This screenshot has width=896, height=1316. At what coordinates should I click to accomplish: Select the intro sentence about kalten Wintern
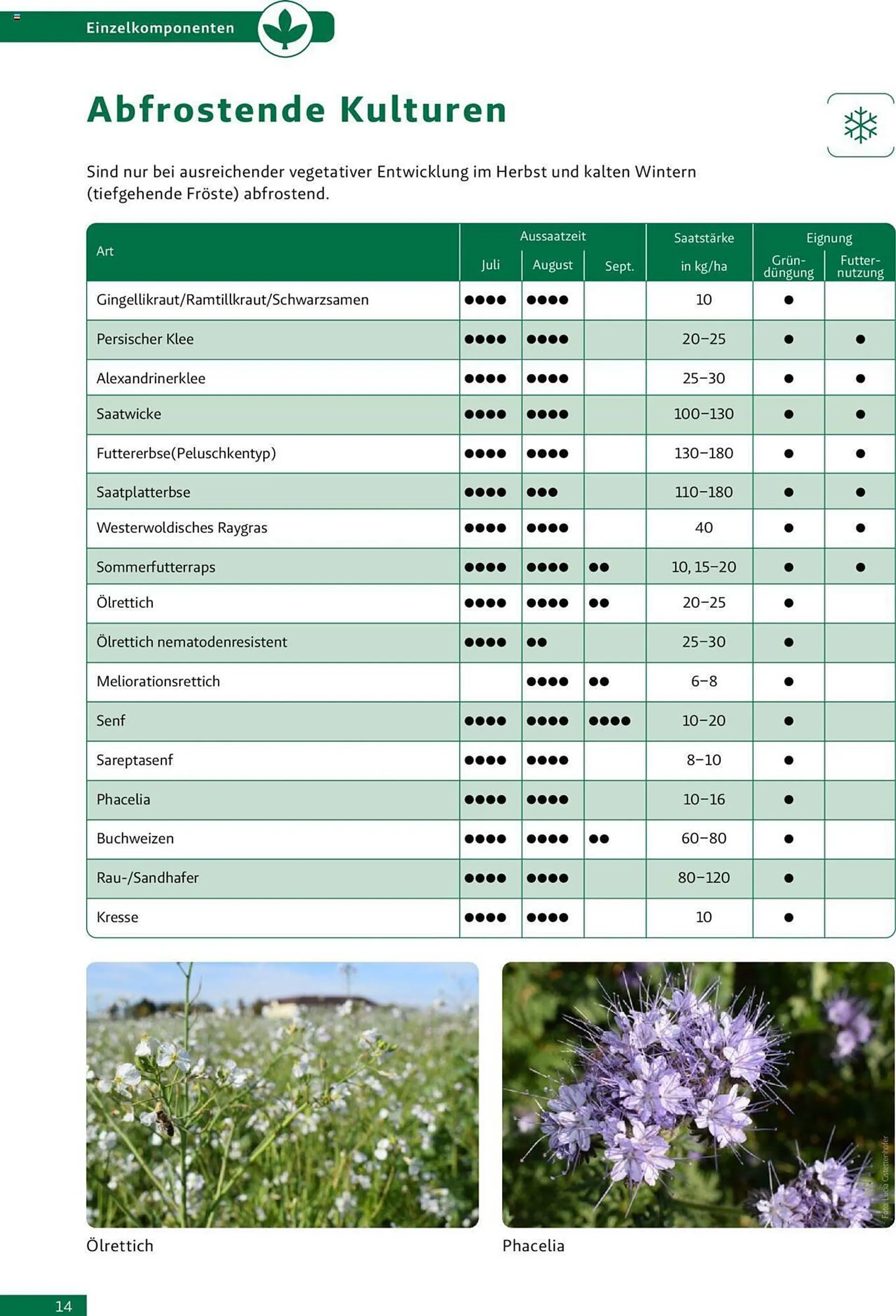tap(391, 183)
